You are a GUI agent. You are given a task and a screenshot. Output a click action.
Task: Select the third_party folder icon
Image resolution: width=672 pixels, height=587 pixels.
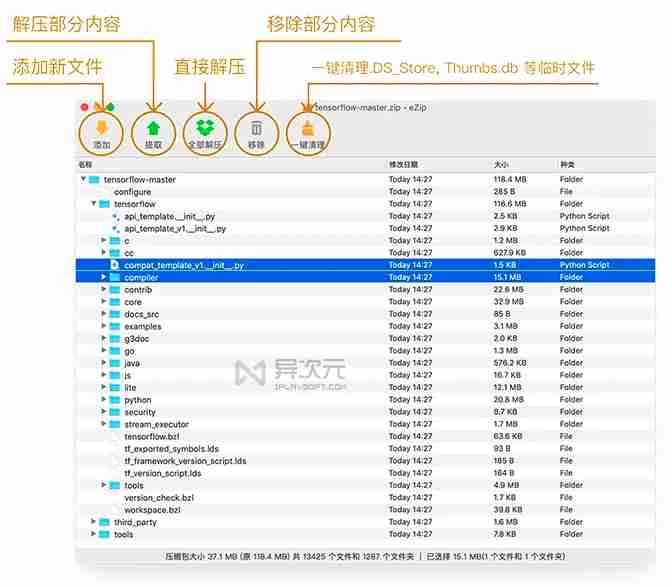106,522
